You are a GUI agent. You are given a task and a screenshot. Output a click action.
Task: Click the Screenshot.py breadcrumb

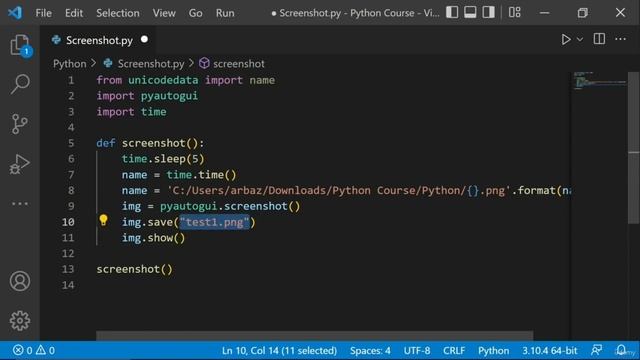(144, 64)
